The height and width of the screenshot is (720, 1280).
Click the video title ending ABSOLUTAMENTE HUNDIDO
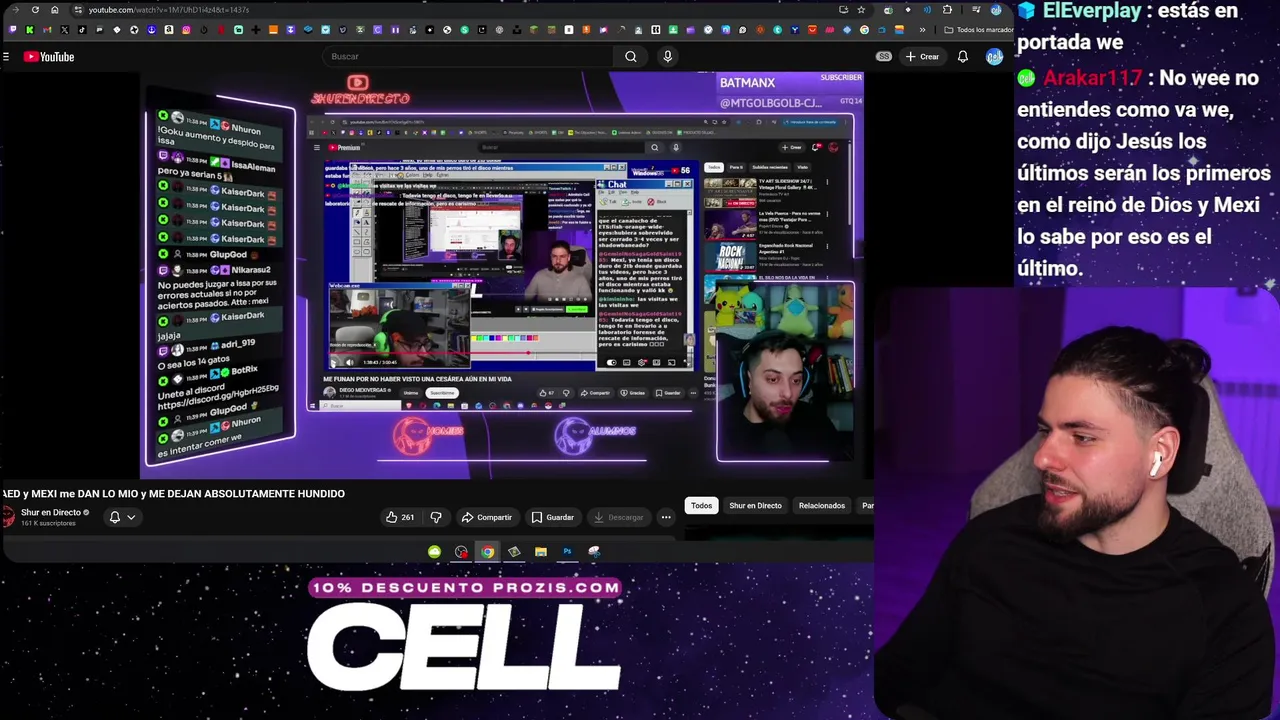pyautogui.click(x=174, y=494)
